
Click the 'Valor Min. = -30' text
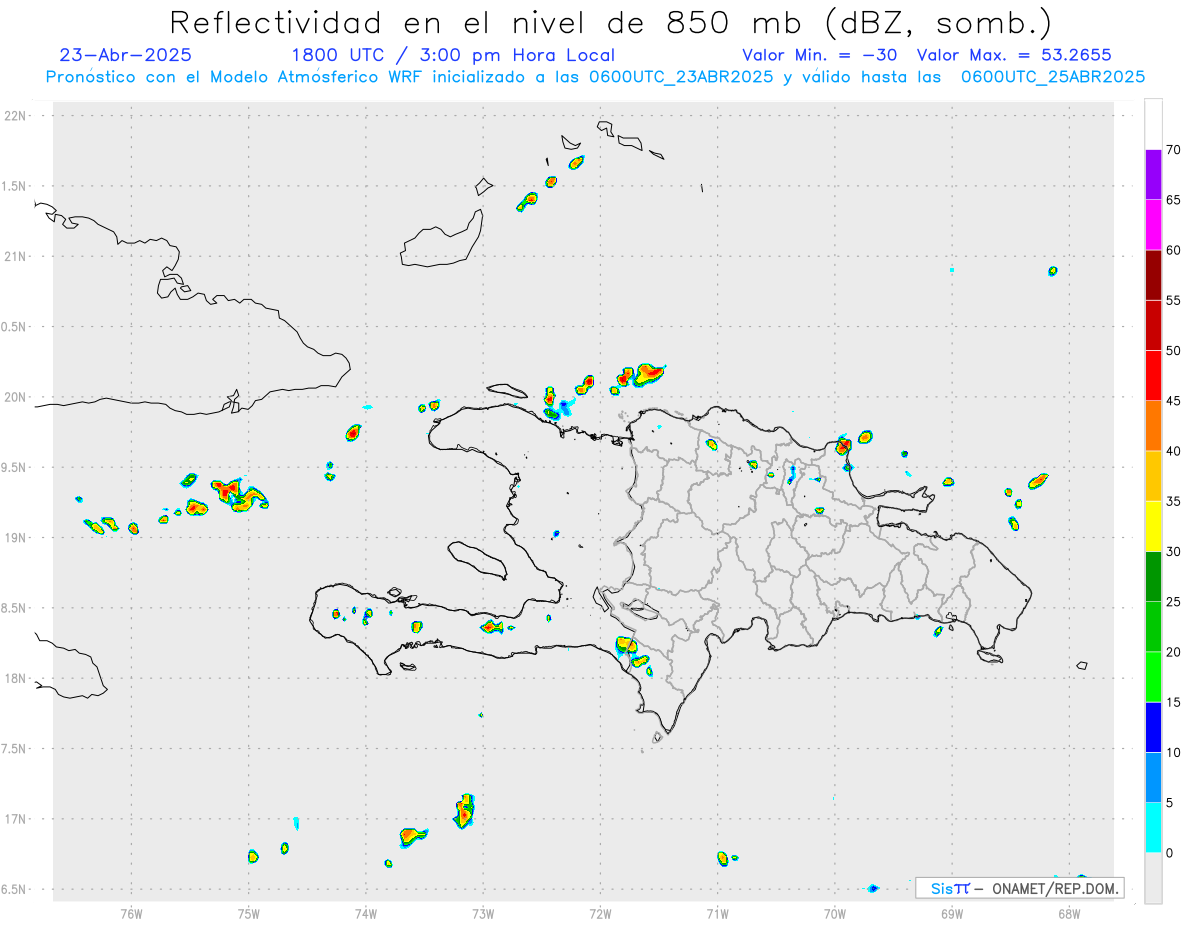point(821,55)
